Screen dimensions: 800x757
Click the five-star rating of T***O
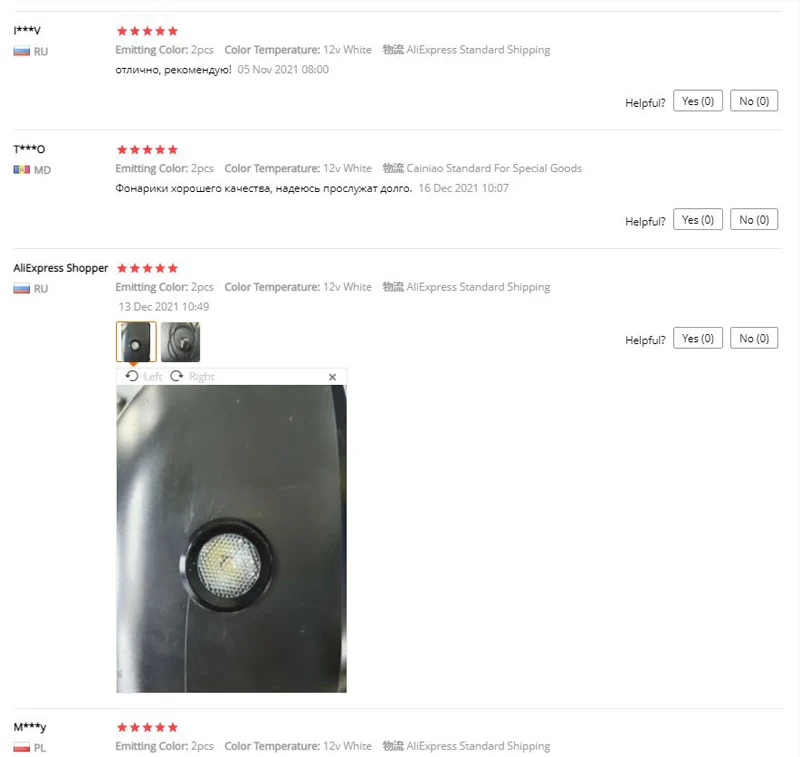[147, 149]
